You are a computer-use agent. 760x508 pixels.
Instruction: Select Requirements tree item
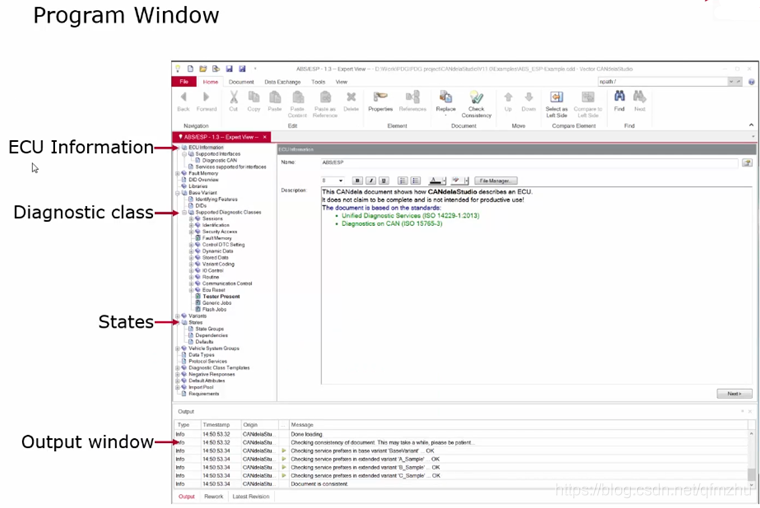(x=204, y=394)
